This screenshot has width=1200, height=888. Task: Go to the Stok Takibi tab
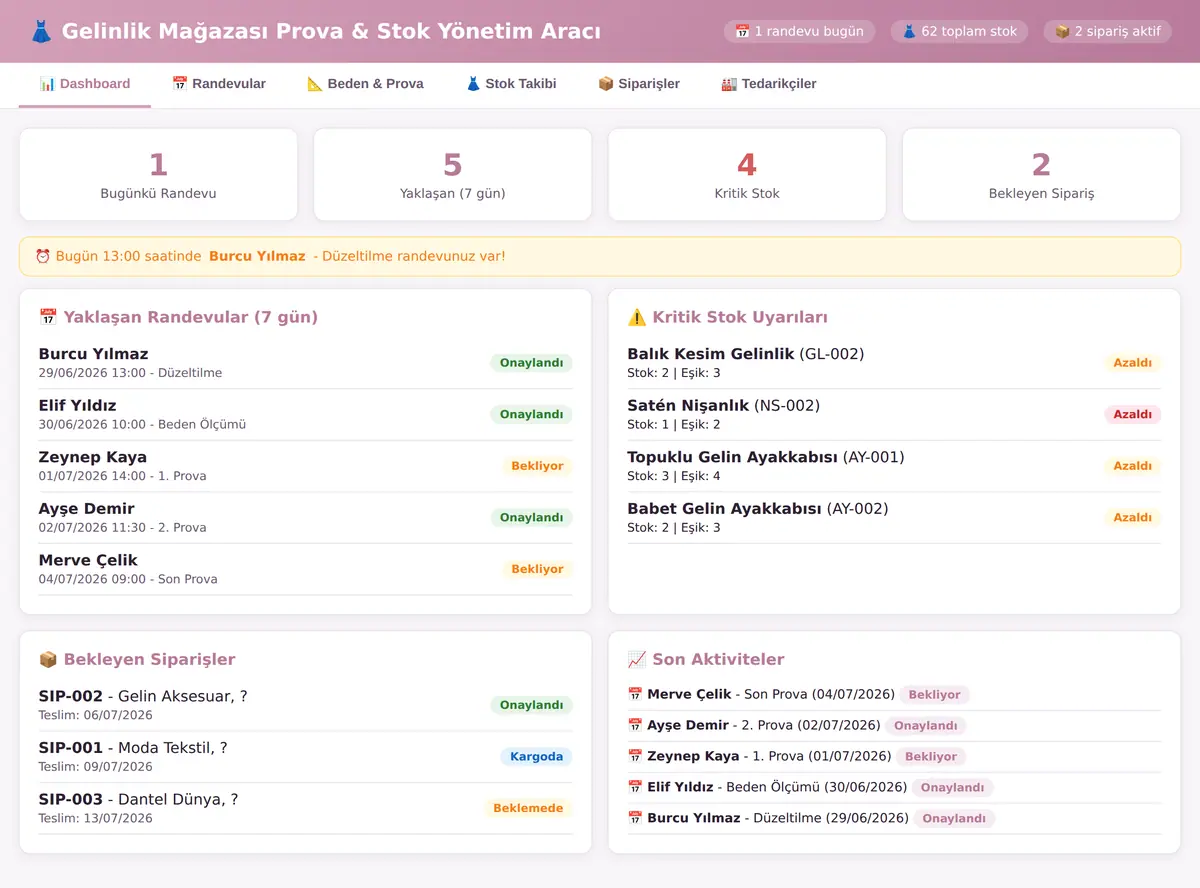(x=511, y=84)
